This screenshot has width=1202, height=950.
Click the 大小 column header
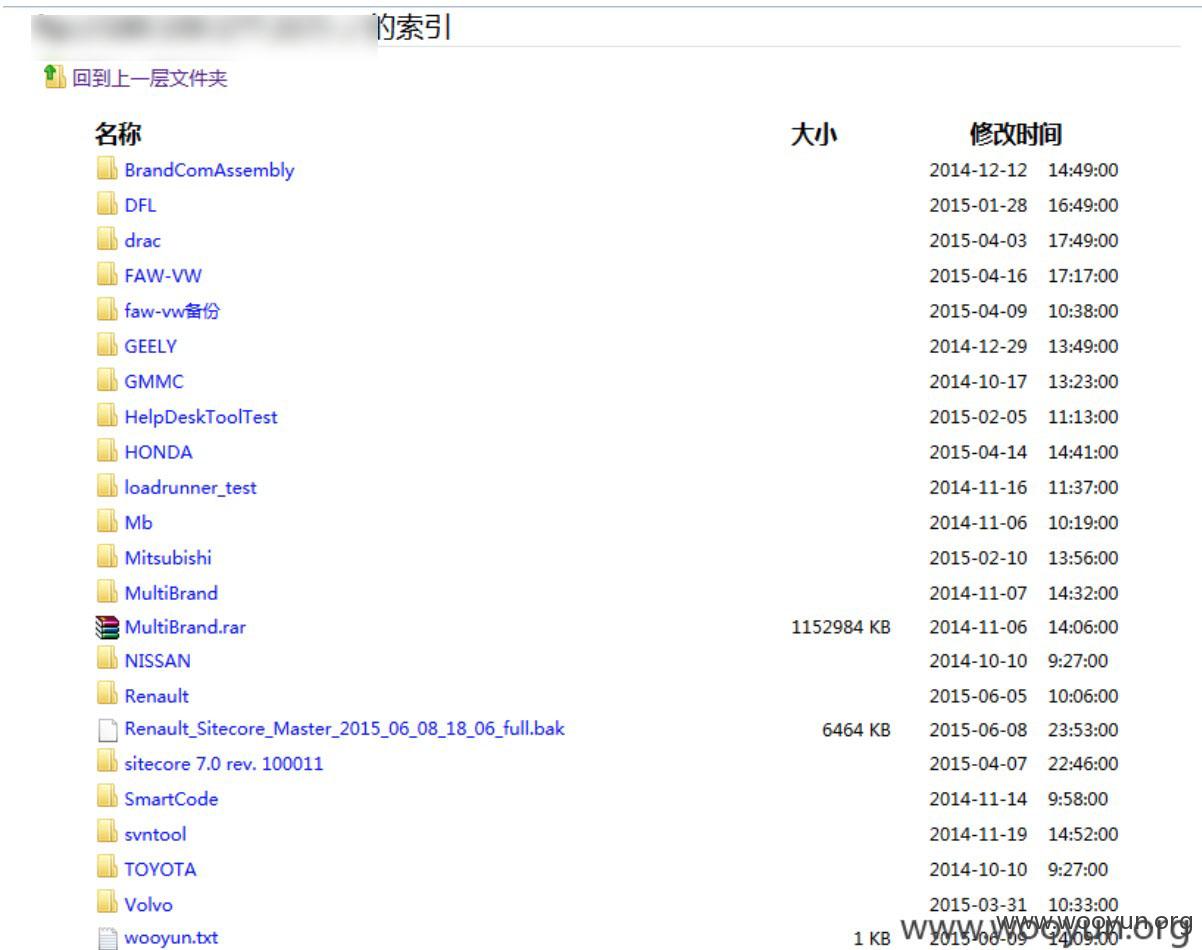click(814, 134)
